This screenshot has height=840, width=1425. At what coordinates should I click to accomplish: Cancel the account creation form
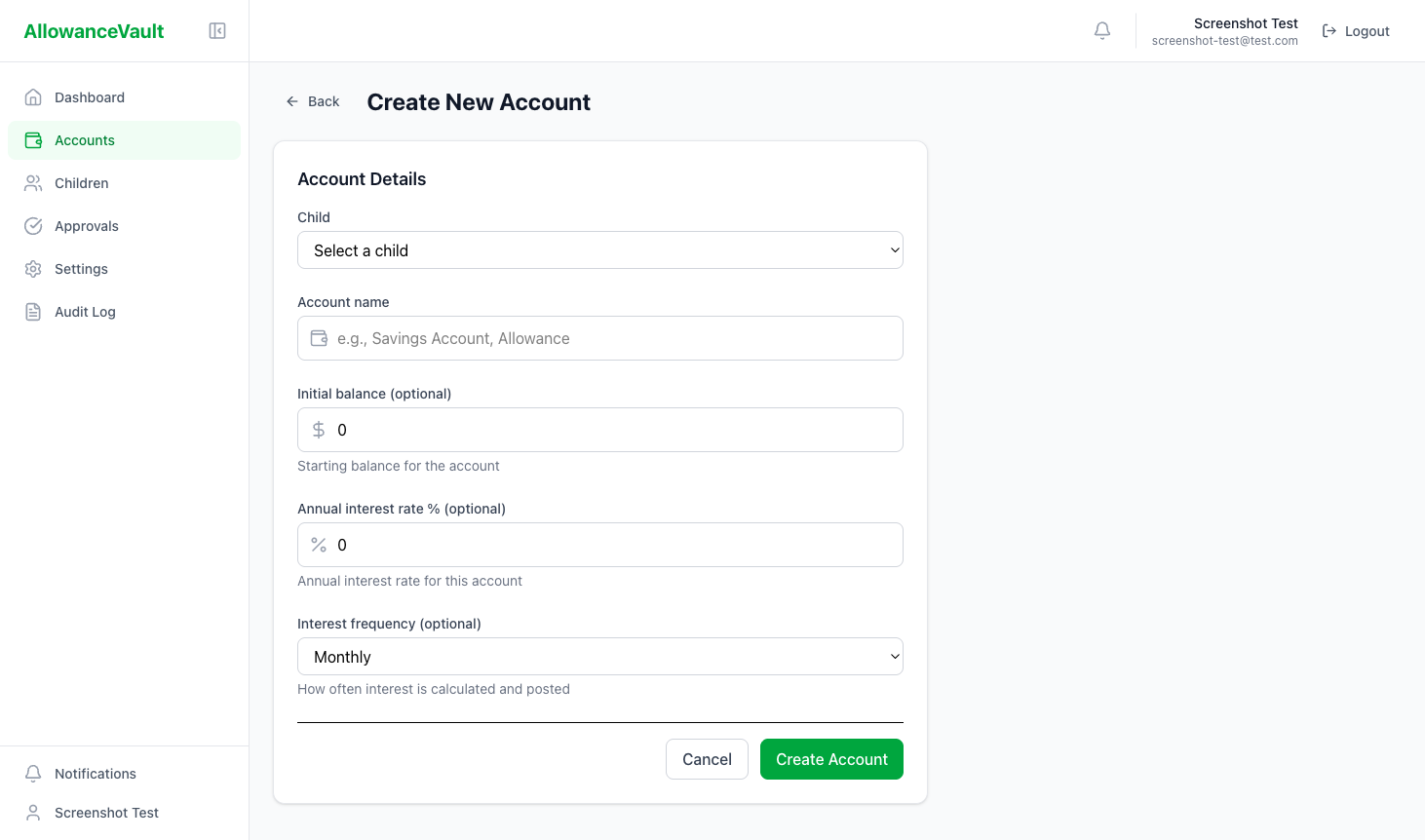click(707, 759)
